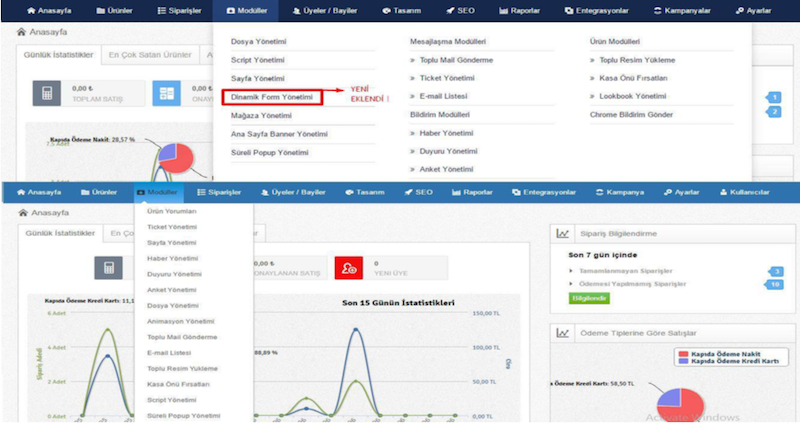Switch to En Çok Satan Ürünler tab
The width and height of the screenshot is (800, 423).
(x=150, y=55)
